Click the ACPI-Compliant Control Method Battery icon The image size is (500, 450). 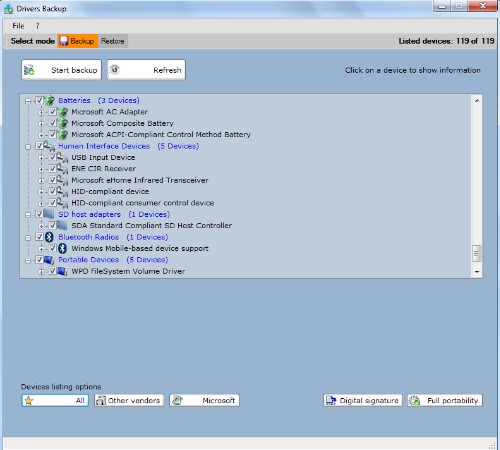click(63, 134)
